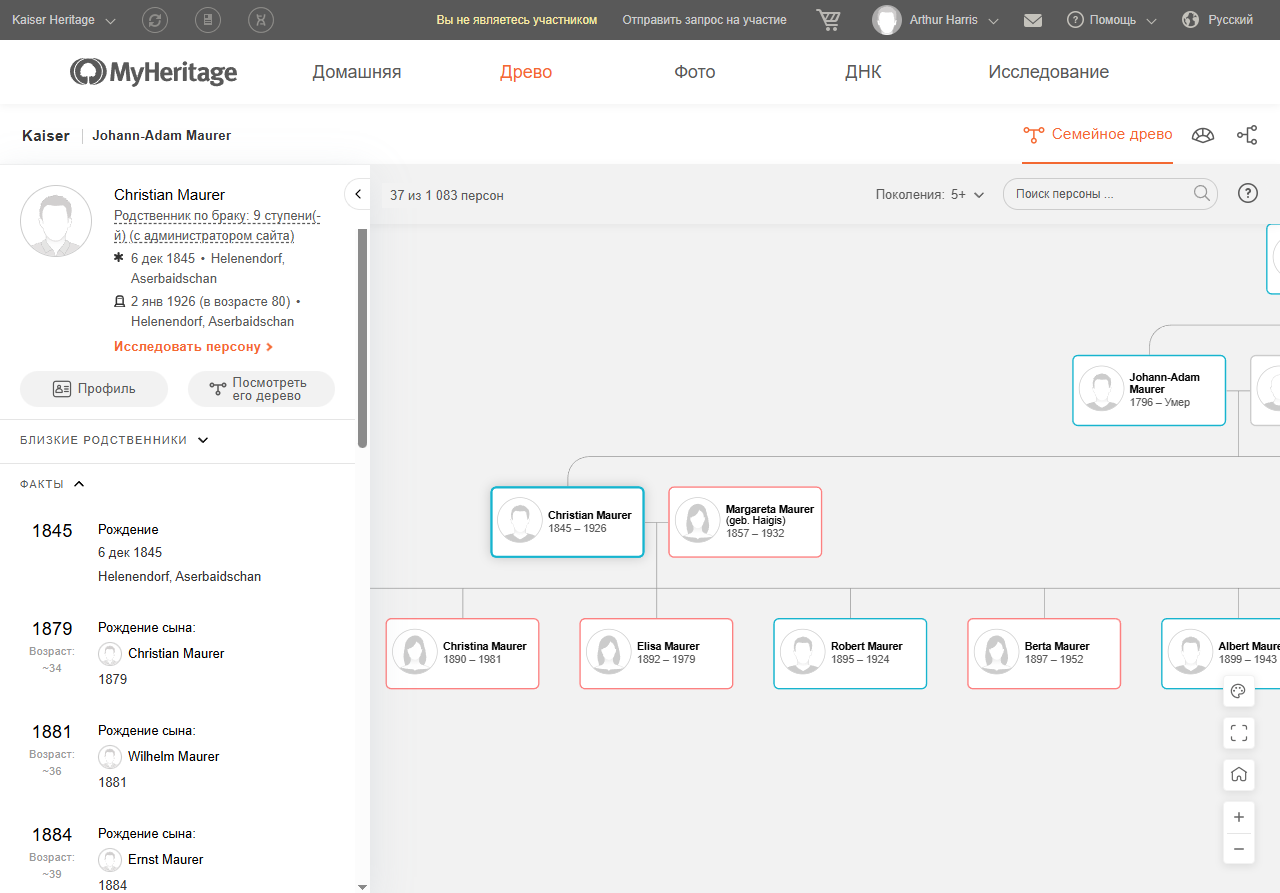Click the refresh circular icon in top bar
The width and height of the screenshot is (1280, 893).
click(155, 20)
